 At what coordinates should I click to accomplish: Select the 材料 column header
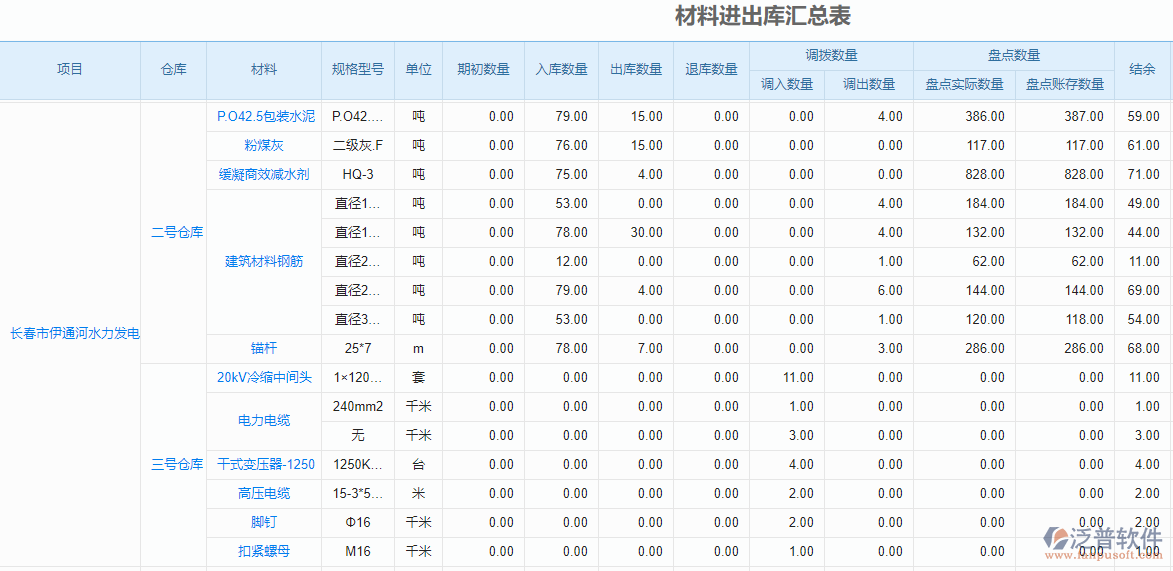point(264,70)
